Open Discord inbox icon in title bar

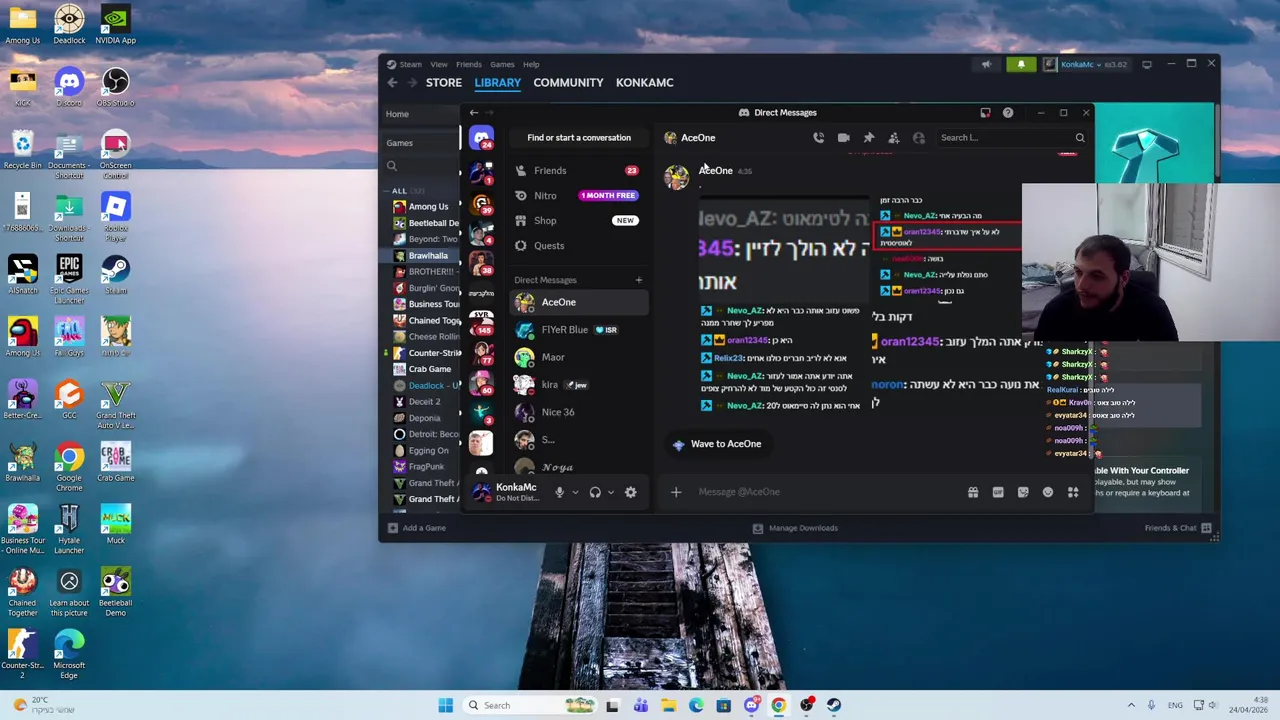point(985,113)
